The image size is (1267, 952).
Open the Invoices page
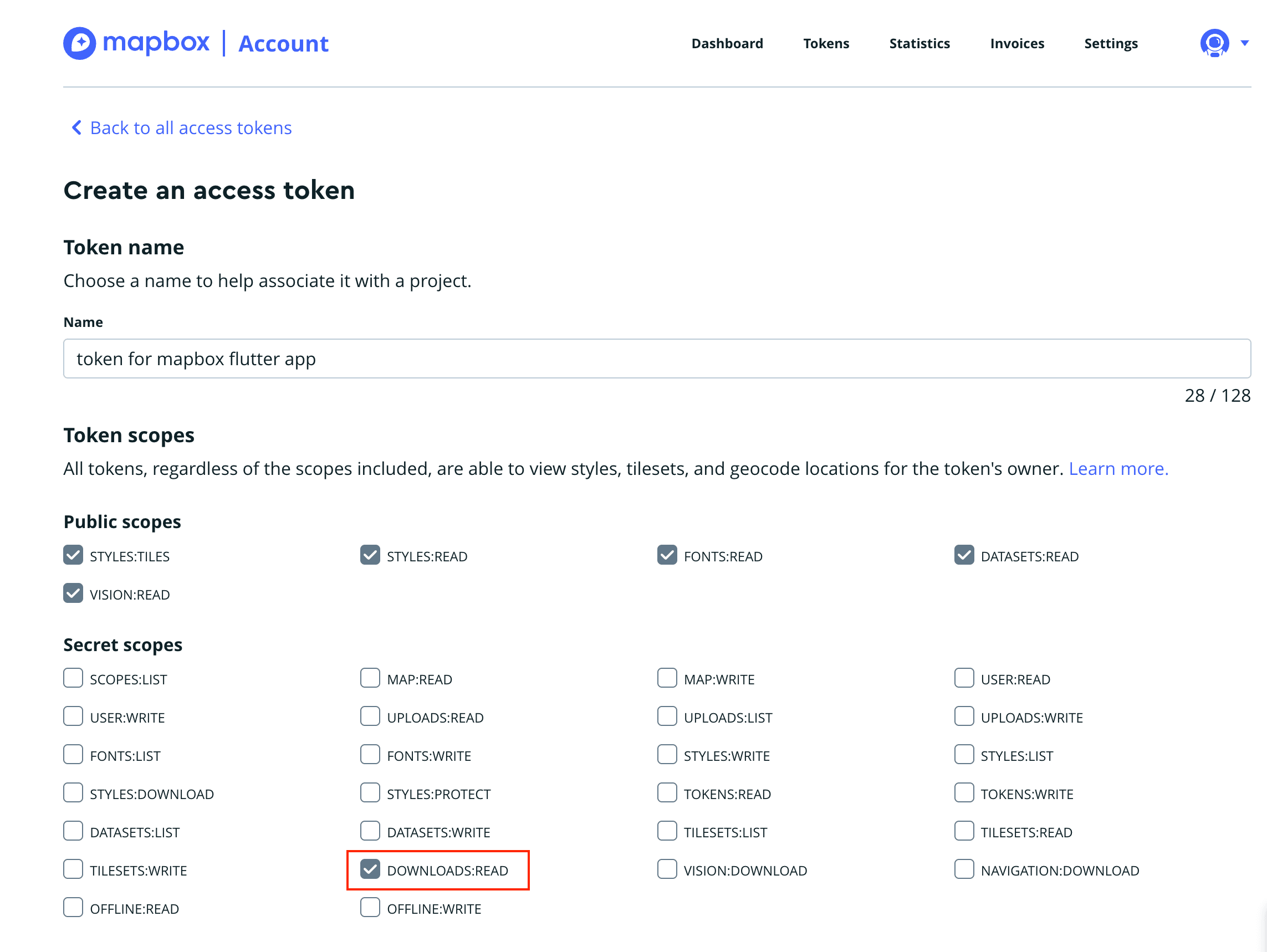tap(1016, 44)
